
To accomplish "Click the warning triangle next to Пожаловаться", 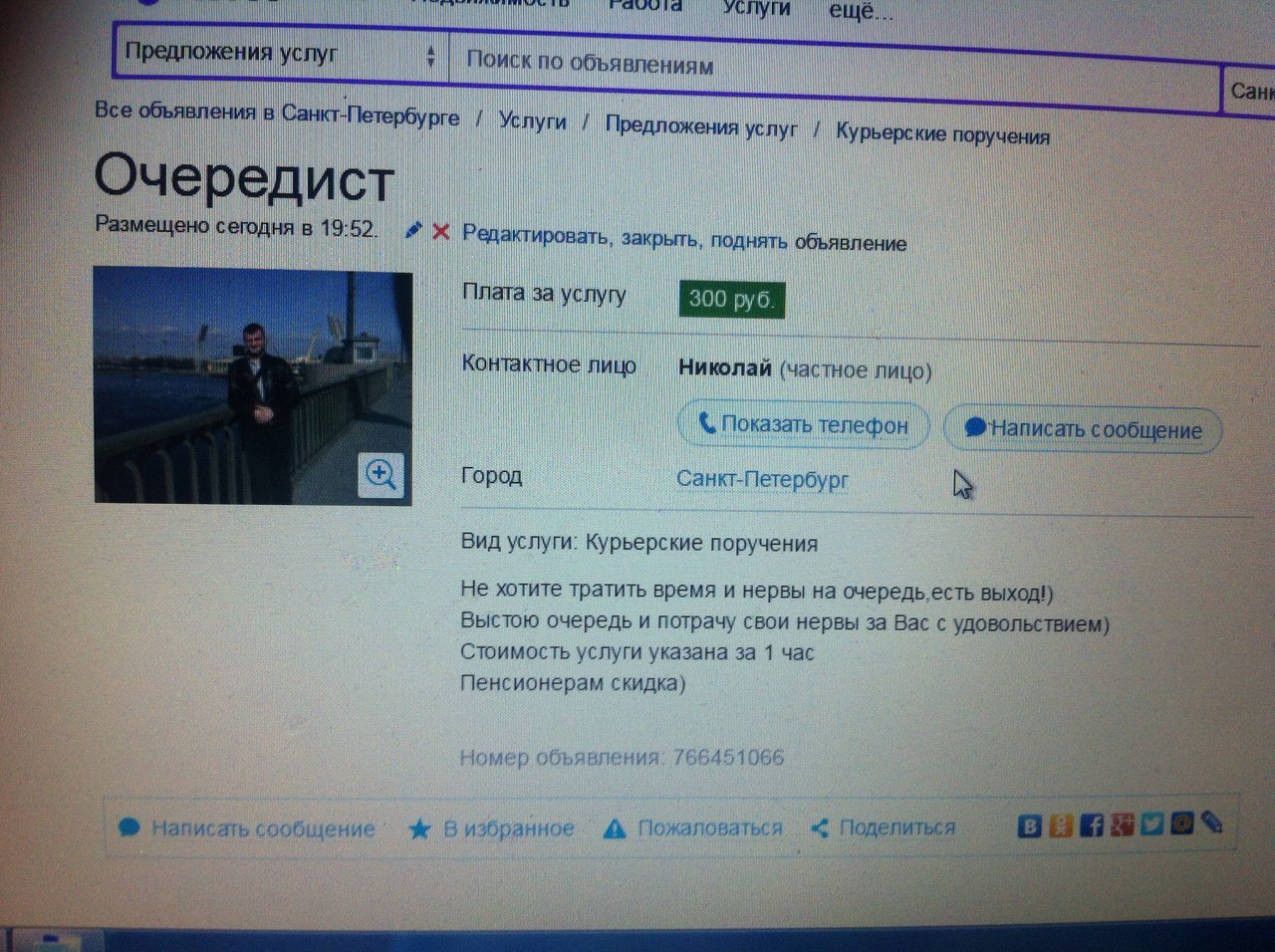I will pos(615,829).
